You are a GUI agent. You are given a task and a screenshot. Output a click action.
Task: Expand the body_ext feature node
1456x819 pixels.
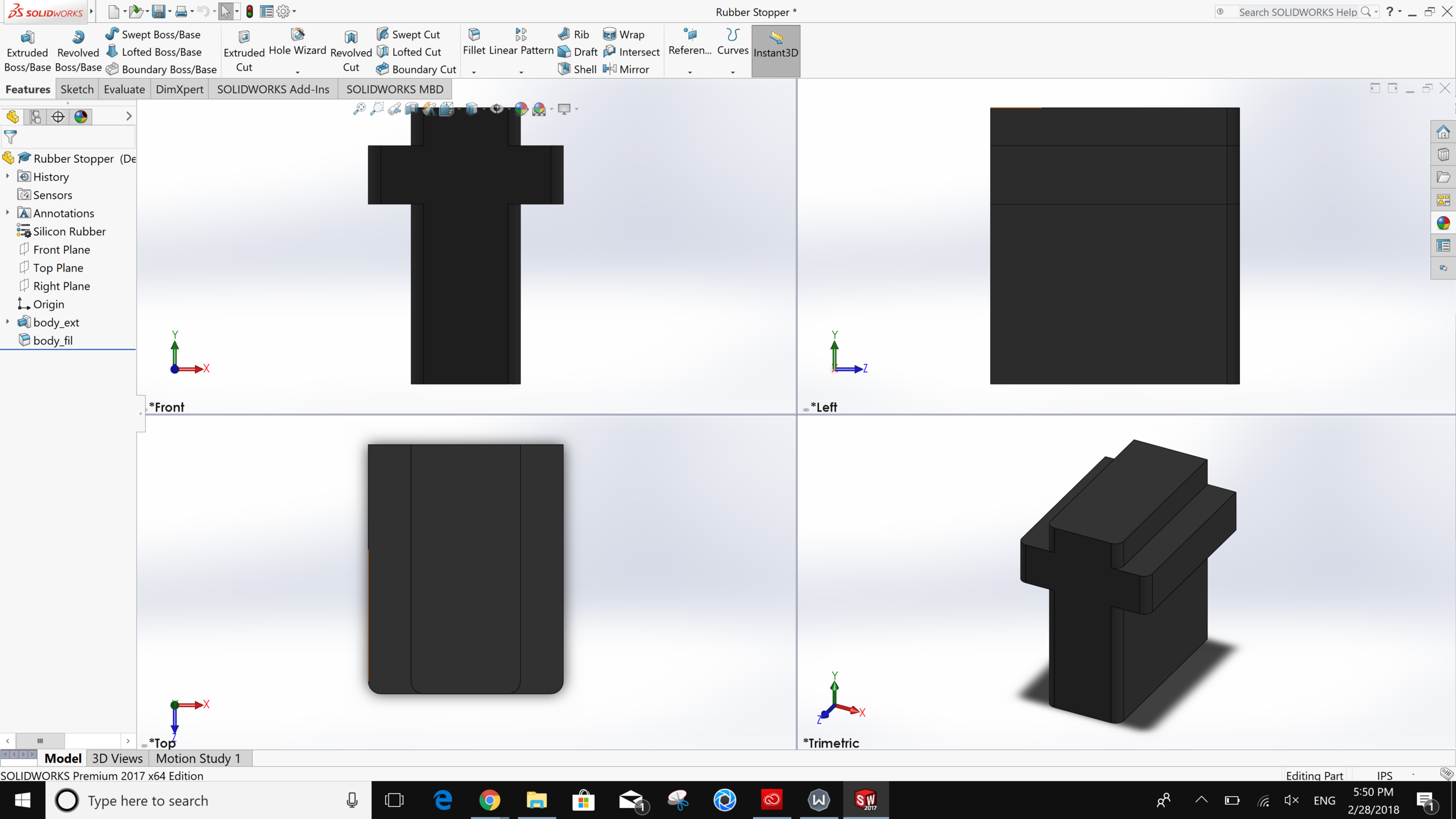point(8,322)
